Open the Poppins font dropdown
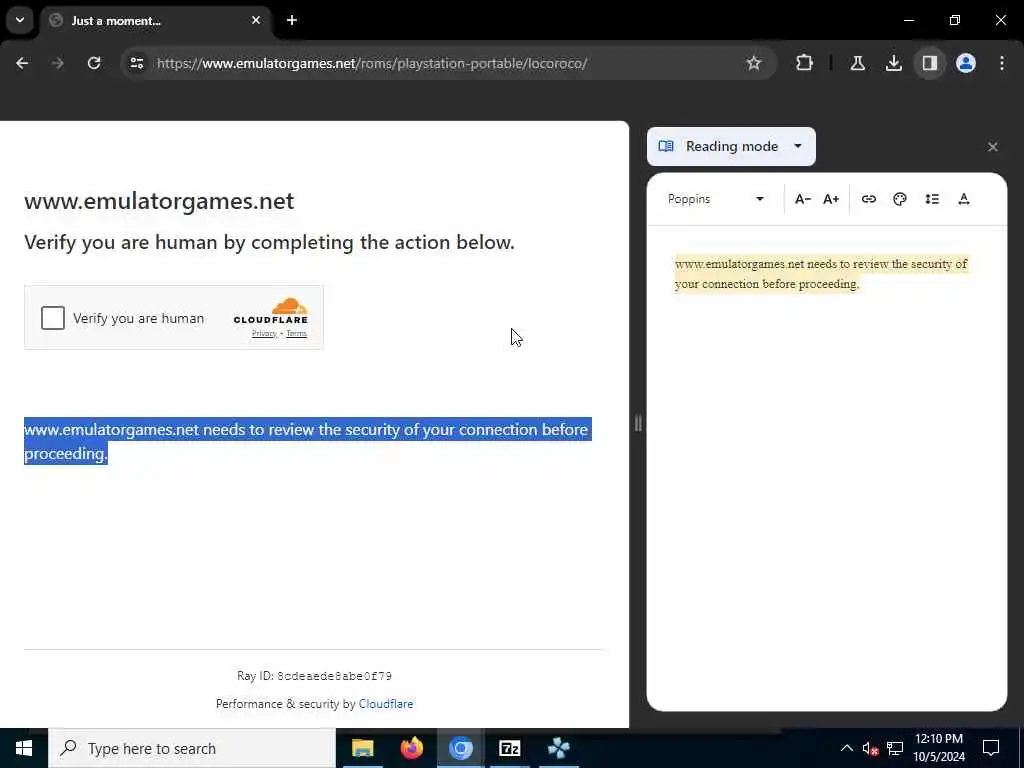Viewport: 1024px width, 768px height. click(x=716, y=199)
